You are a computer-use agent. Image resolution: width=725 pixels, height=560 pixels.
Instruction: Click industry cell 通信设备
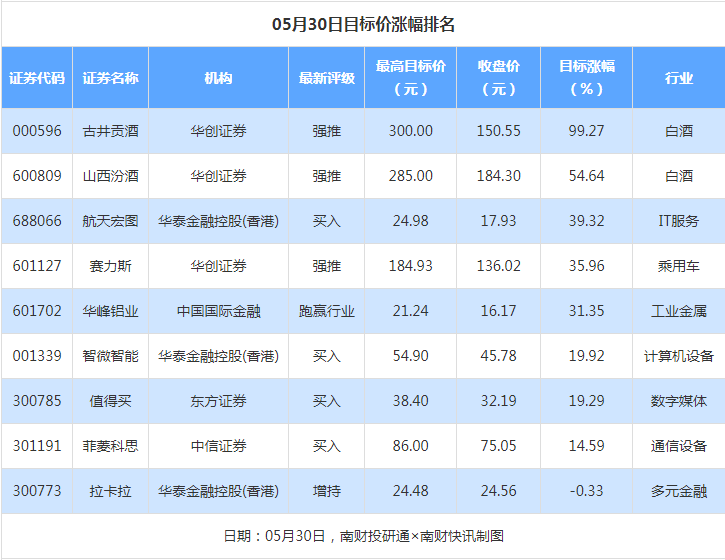pyautogui.click(x=679, y=445)
